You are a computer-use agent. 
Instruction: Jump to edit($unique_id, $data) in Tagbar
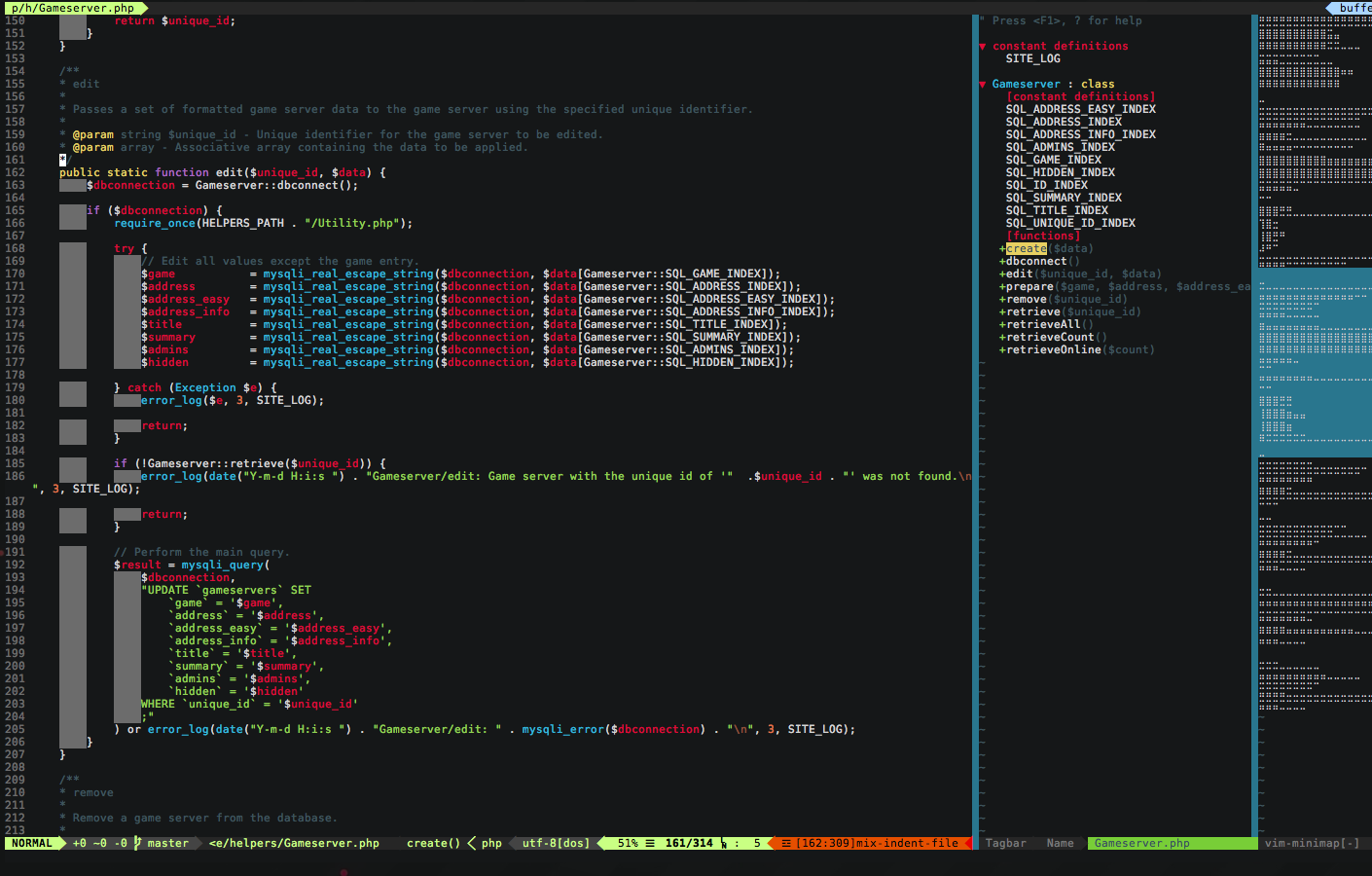(1080, 274)
